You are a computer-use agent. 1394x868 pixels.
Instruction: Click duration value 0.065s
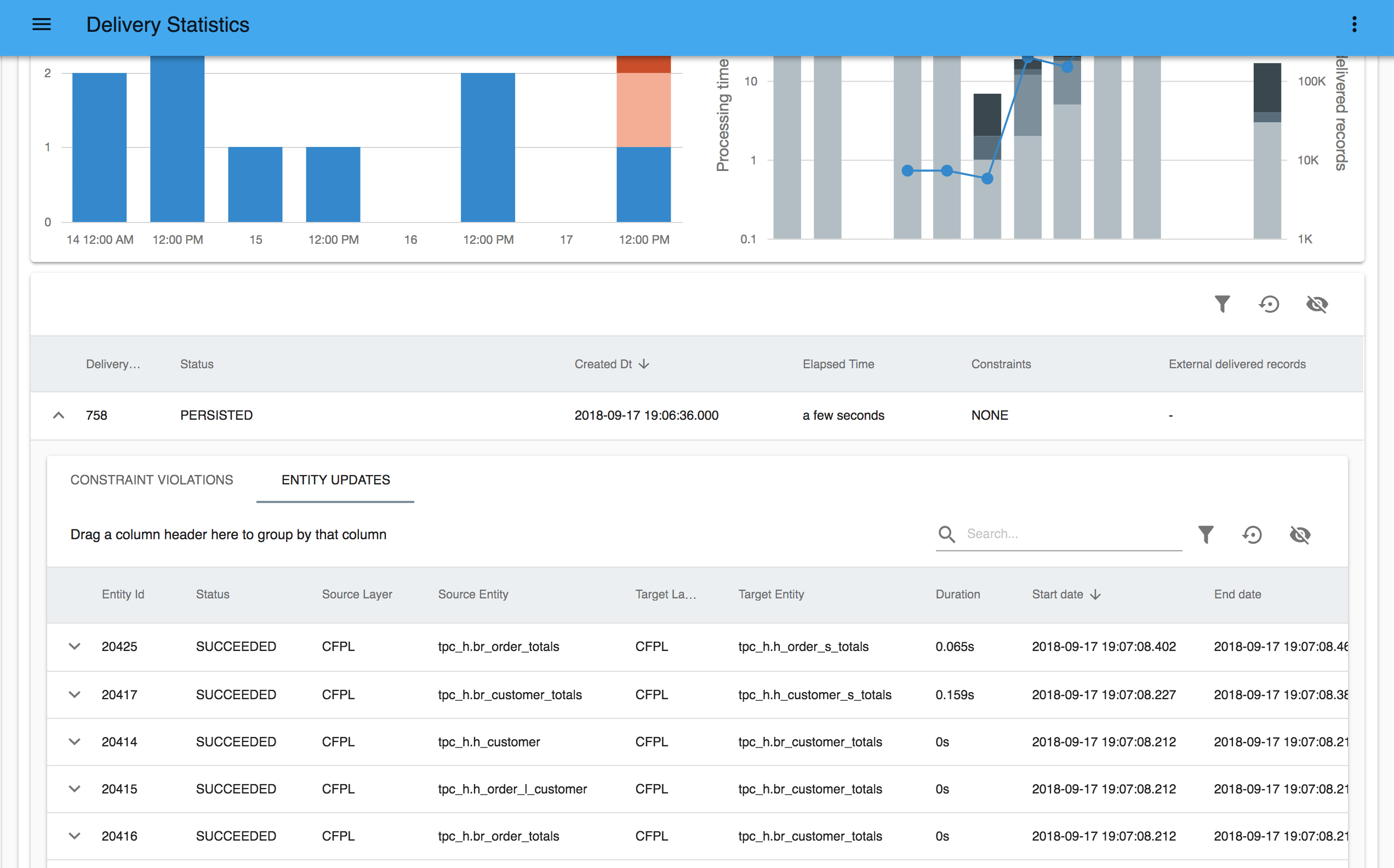(x=955, y=647)
